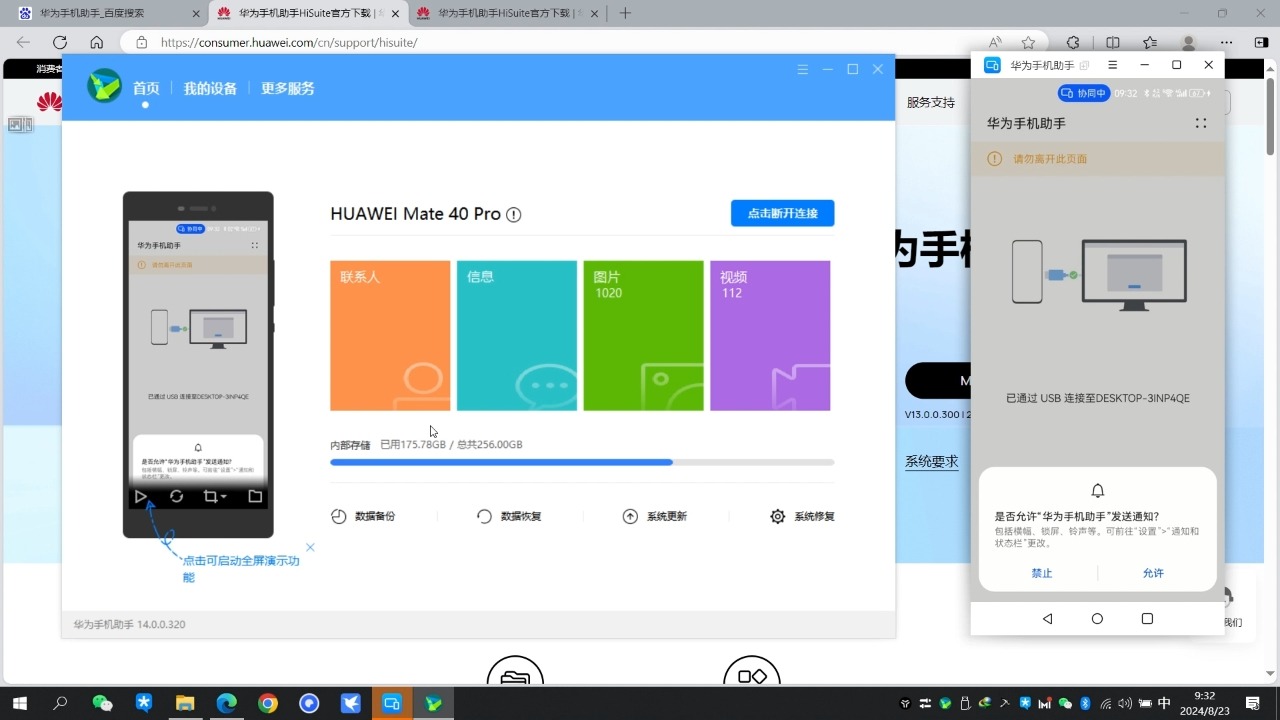Tap the Android home circle button
Image resolution: width=1280 pixels, height=720 pixels.
(x=1097, y=619)
